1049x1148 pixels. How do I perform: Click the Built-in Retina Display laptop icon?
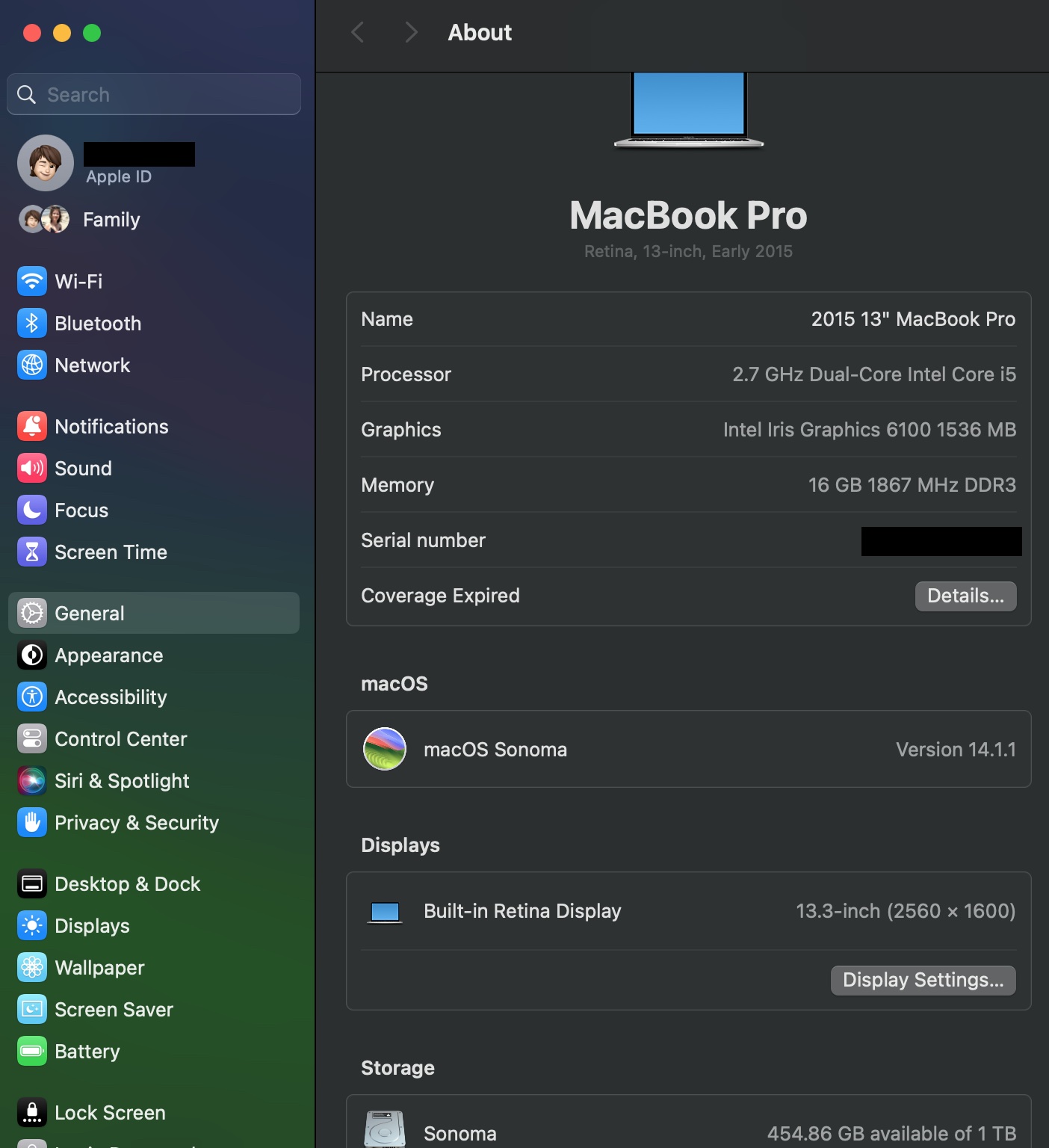[x=386, y=912]
